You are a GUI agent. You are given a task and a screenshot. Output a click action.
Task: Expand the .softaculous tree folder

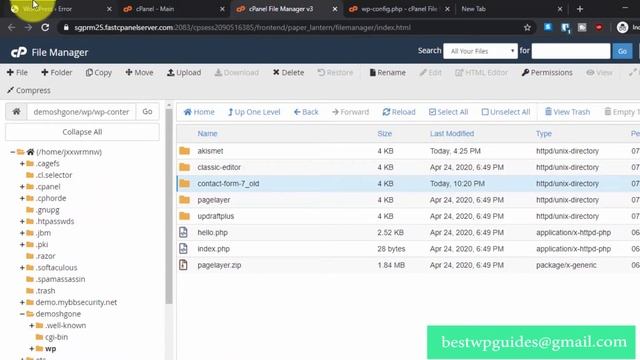(22, 267)
